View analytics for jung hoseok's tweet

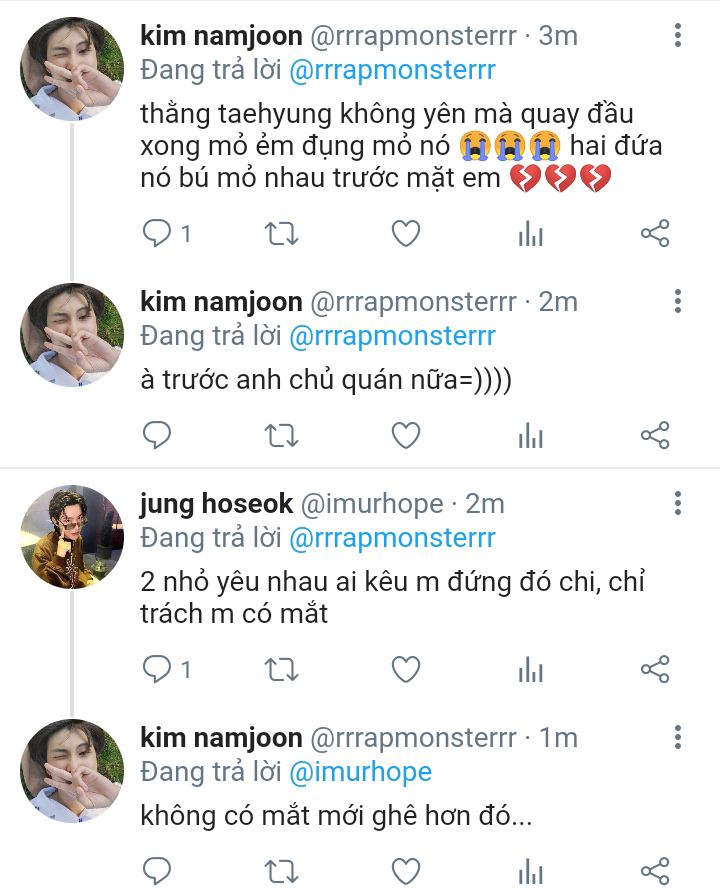[530, 669]
